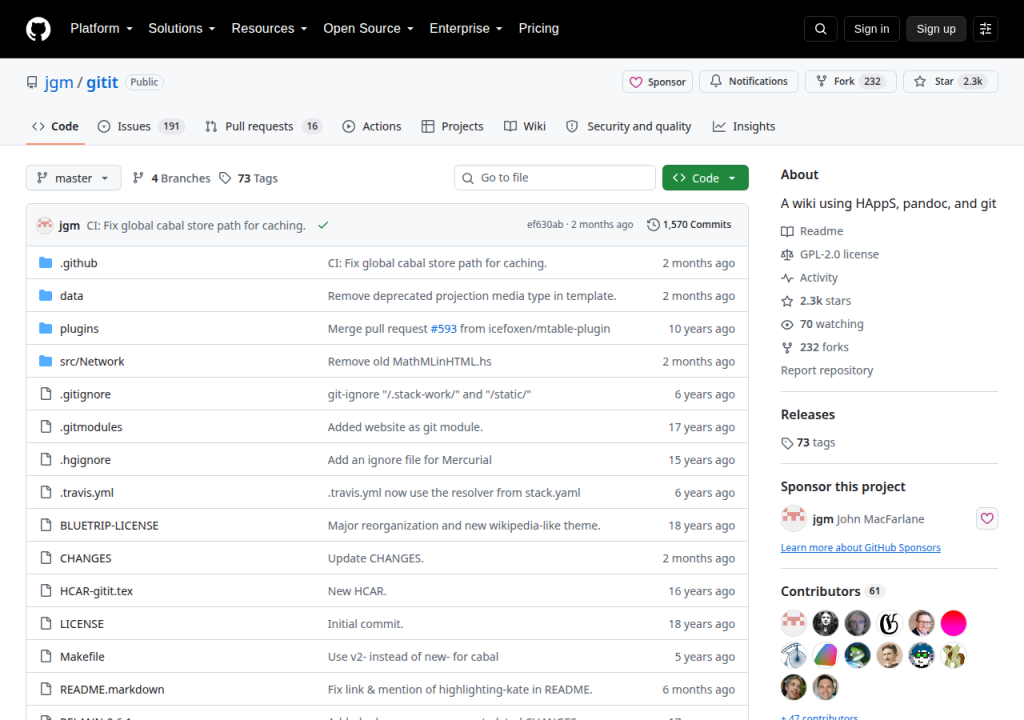
Task: Switch to the Issues tab
Action: point(141,127)
